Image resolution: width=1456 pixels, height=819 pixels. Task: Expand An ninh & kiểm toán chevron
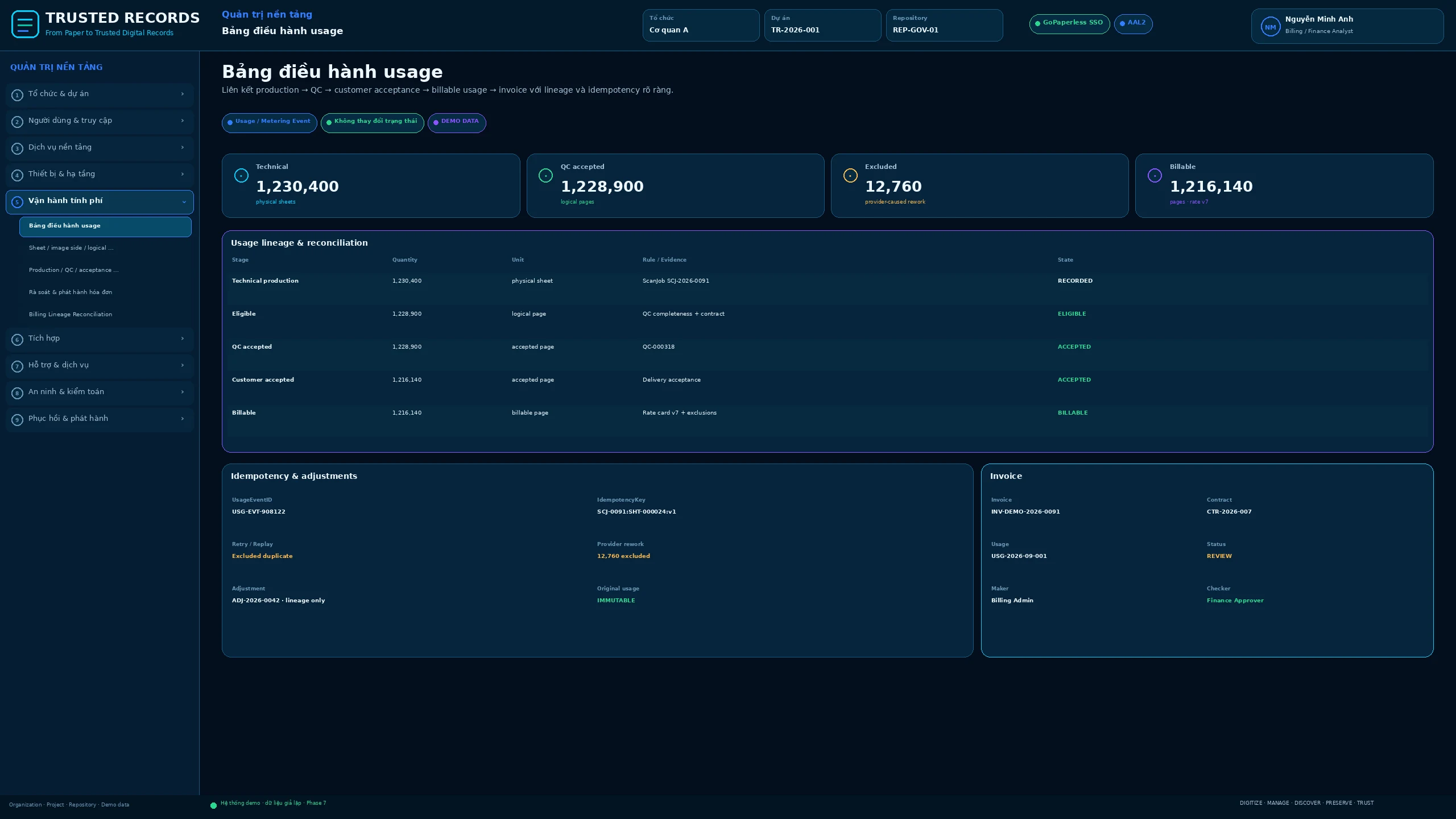click(183, 392)
